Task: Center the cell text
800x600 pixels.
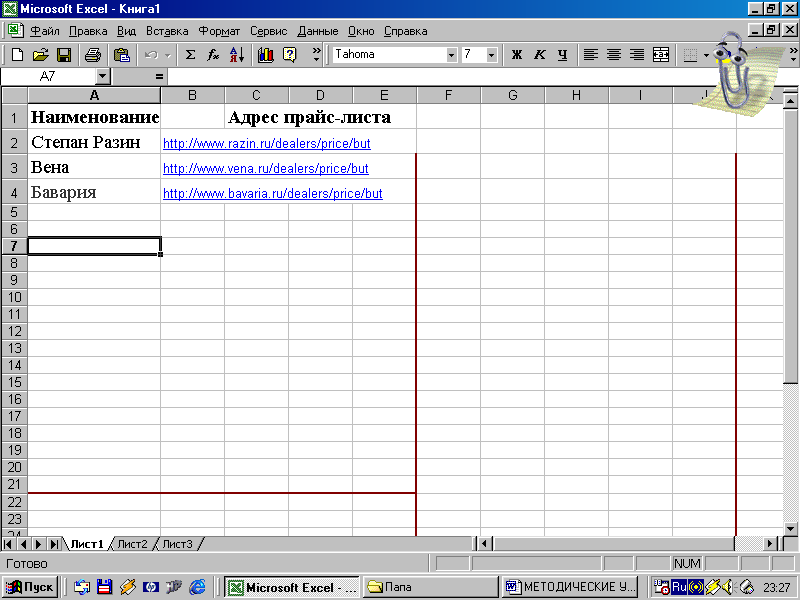Action: (614, 55)
